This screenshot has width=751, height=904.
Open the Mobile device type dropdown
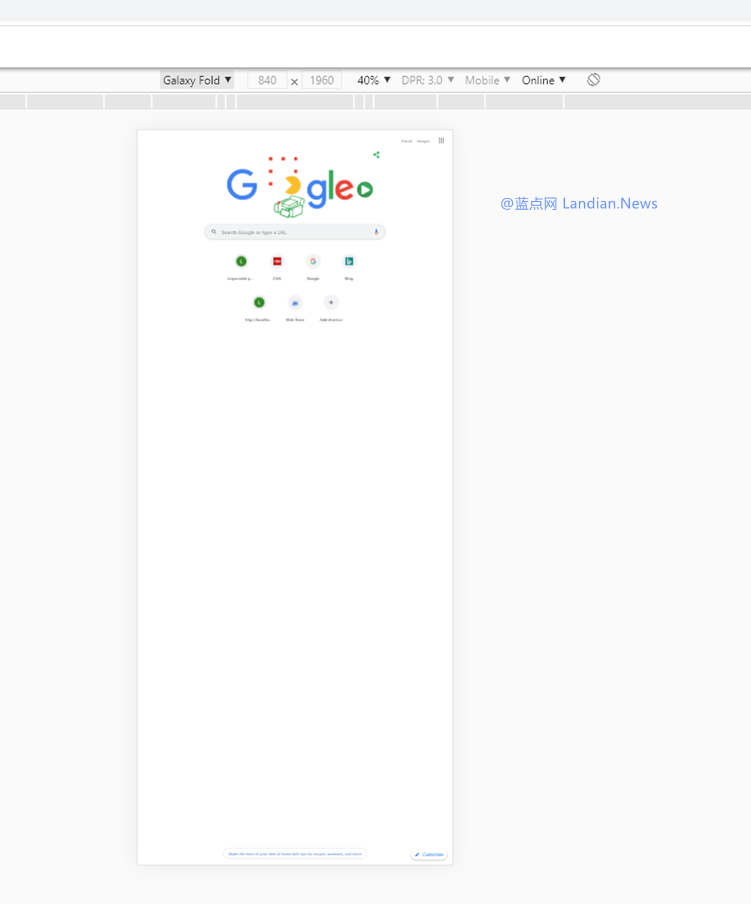pos(487,80)
